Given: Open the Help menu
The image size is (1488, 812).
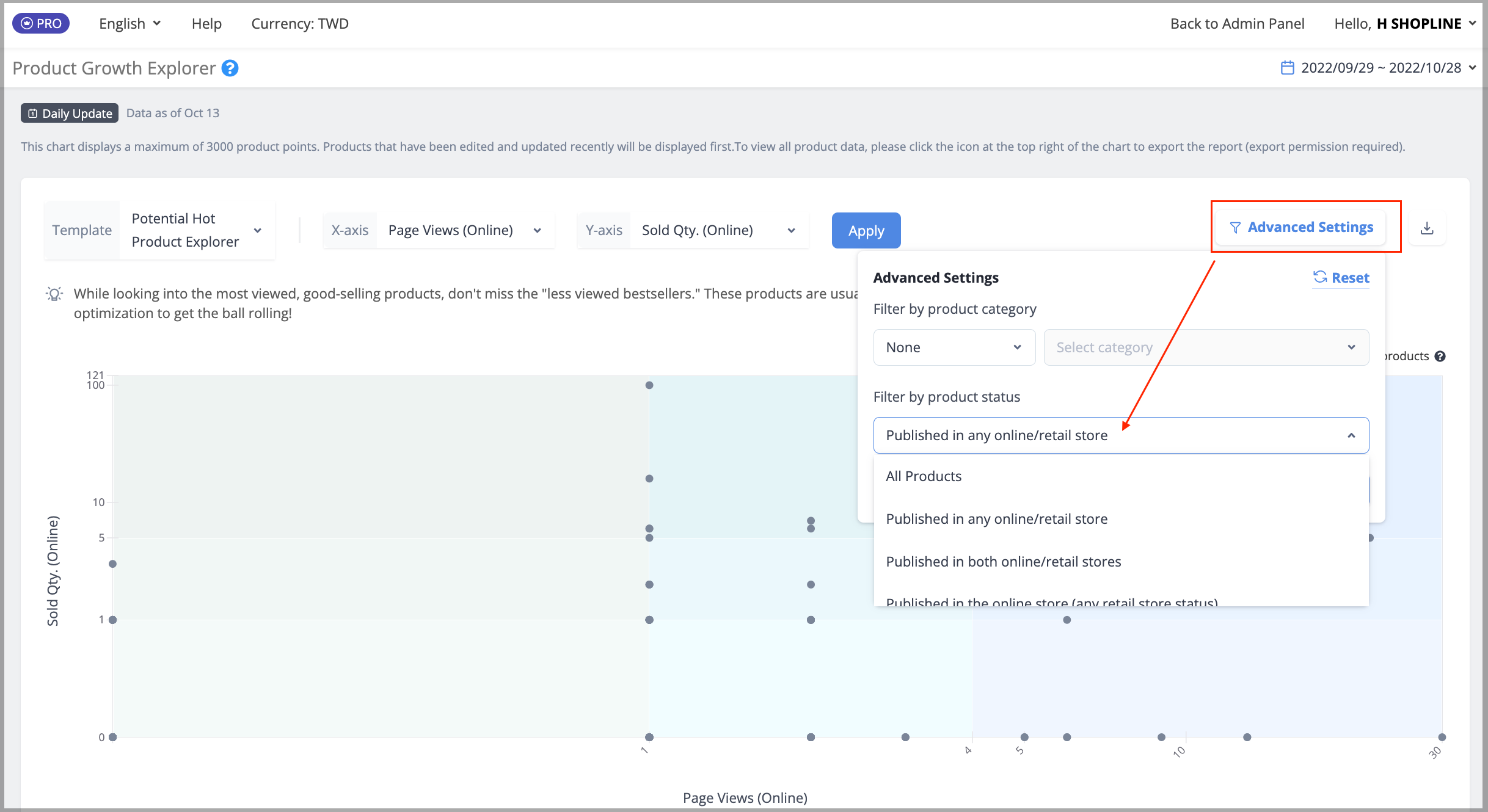Looking at the screenshot, I should coord(206,24).
